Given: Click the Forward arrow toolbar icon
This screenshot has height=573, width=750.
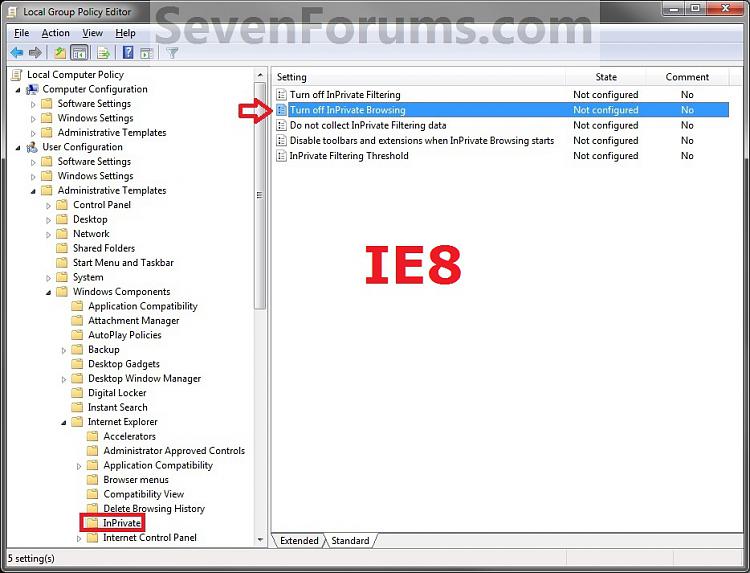Looking at the screenshot, I should coord(35,53).
